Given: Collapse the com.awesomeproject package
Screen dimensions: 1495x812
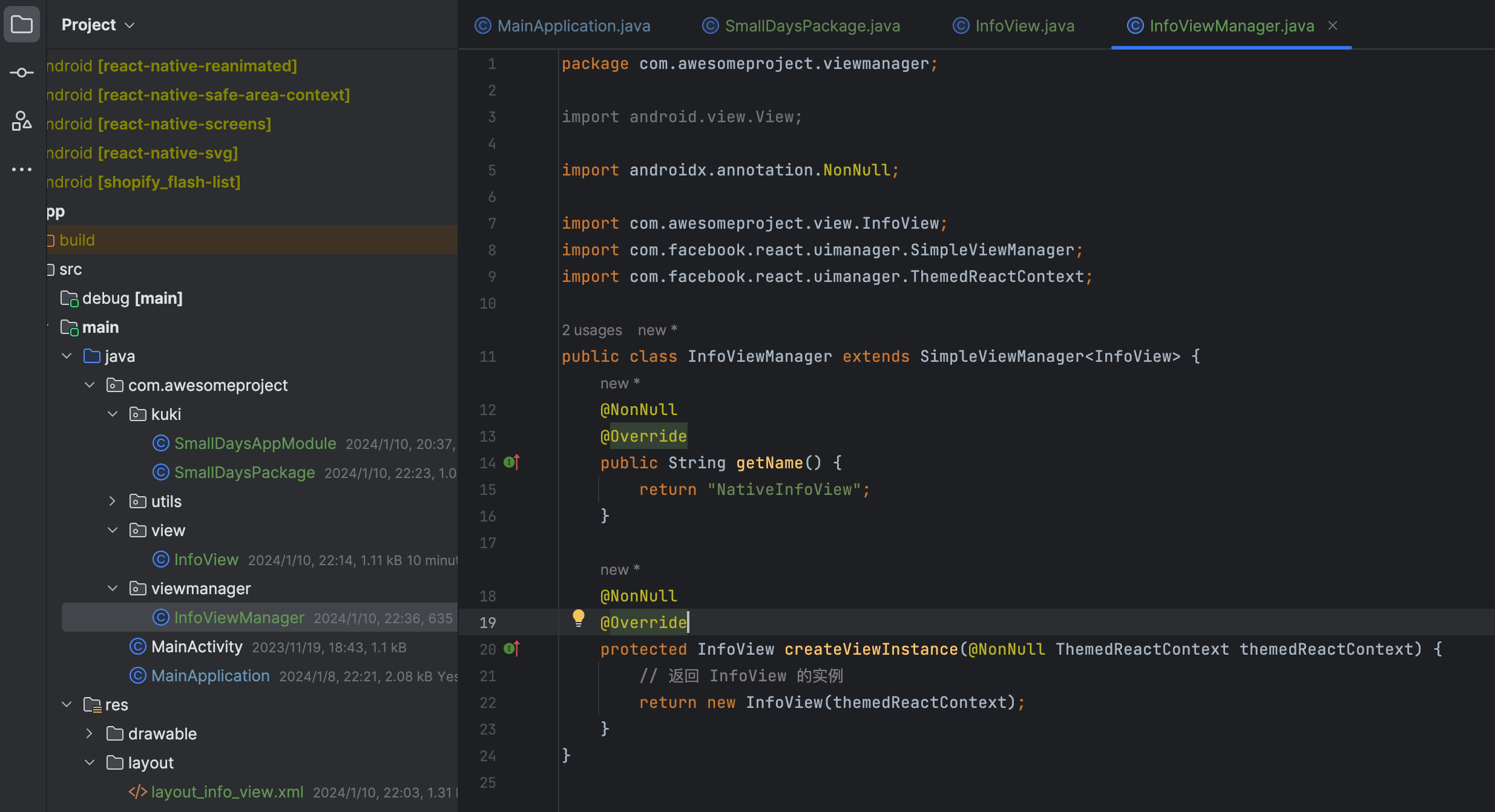Looking at the screenshot, I should tap(90, 385).
